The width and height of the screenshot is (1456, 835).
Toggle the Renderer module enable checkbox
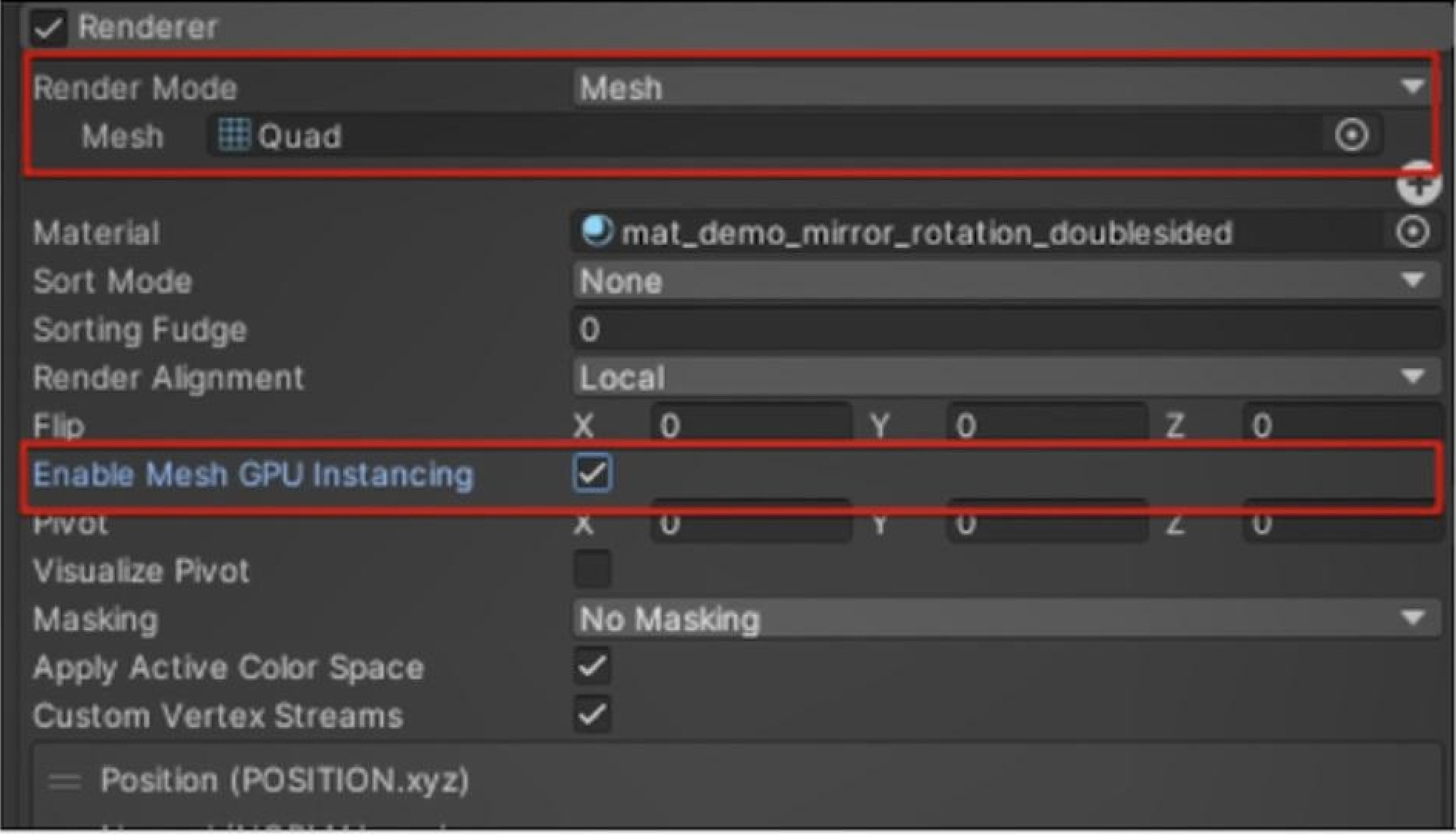(x=49, y=25)
